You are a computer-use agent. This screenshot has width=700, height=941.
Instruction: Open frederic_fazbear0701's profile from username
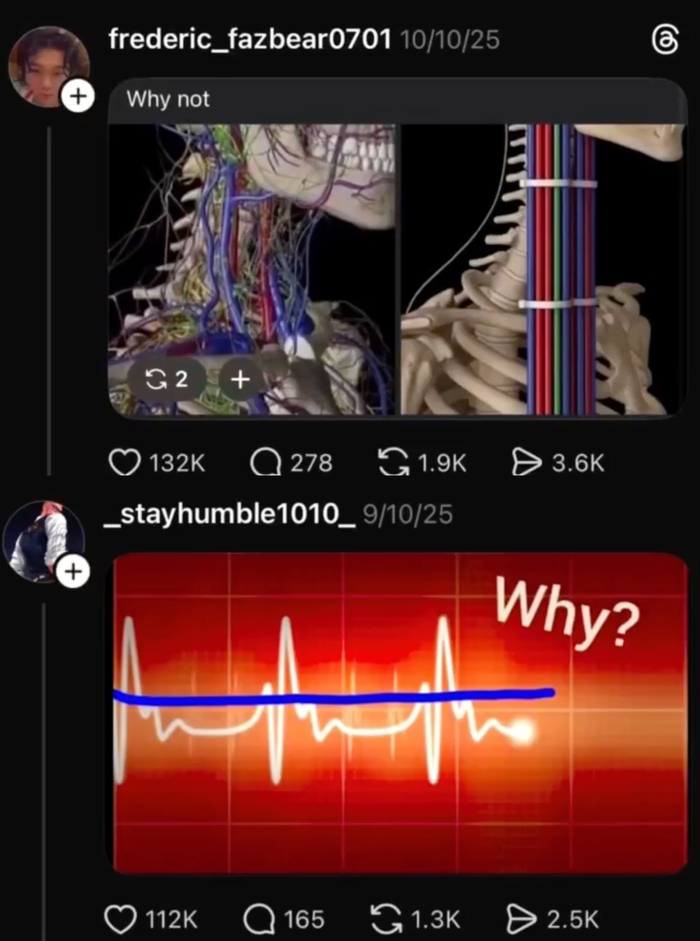click(250, 40)
